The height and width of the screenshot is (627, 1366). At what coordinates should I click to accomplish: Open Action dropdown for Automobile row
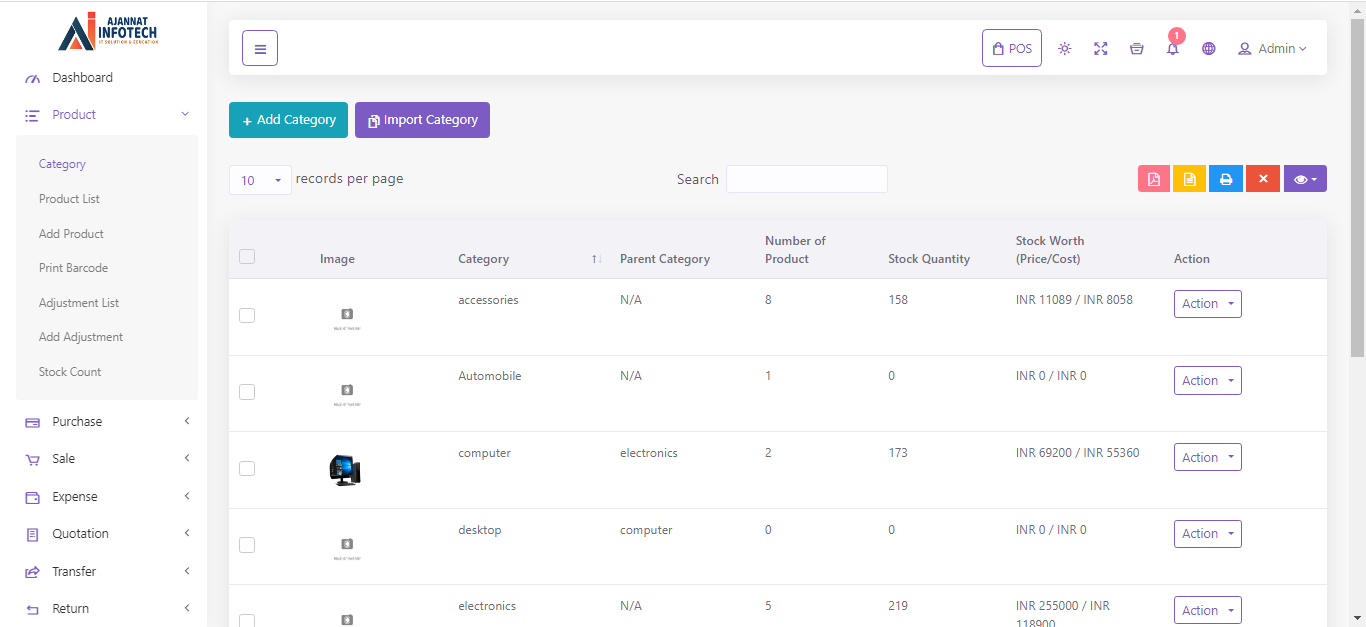click(x=1207, y=380)
